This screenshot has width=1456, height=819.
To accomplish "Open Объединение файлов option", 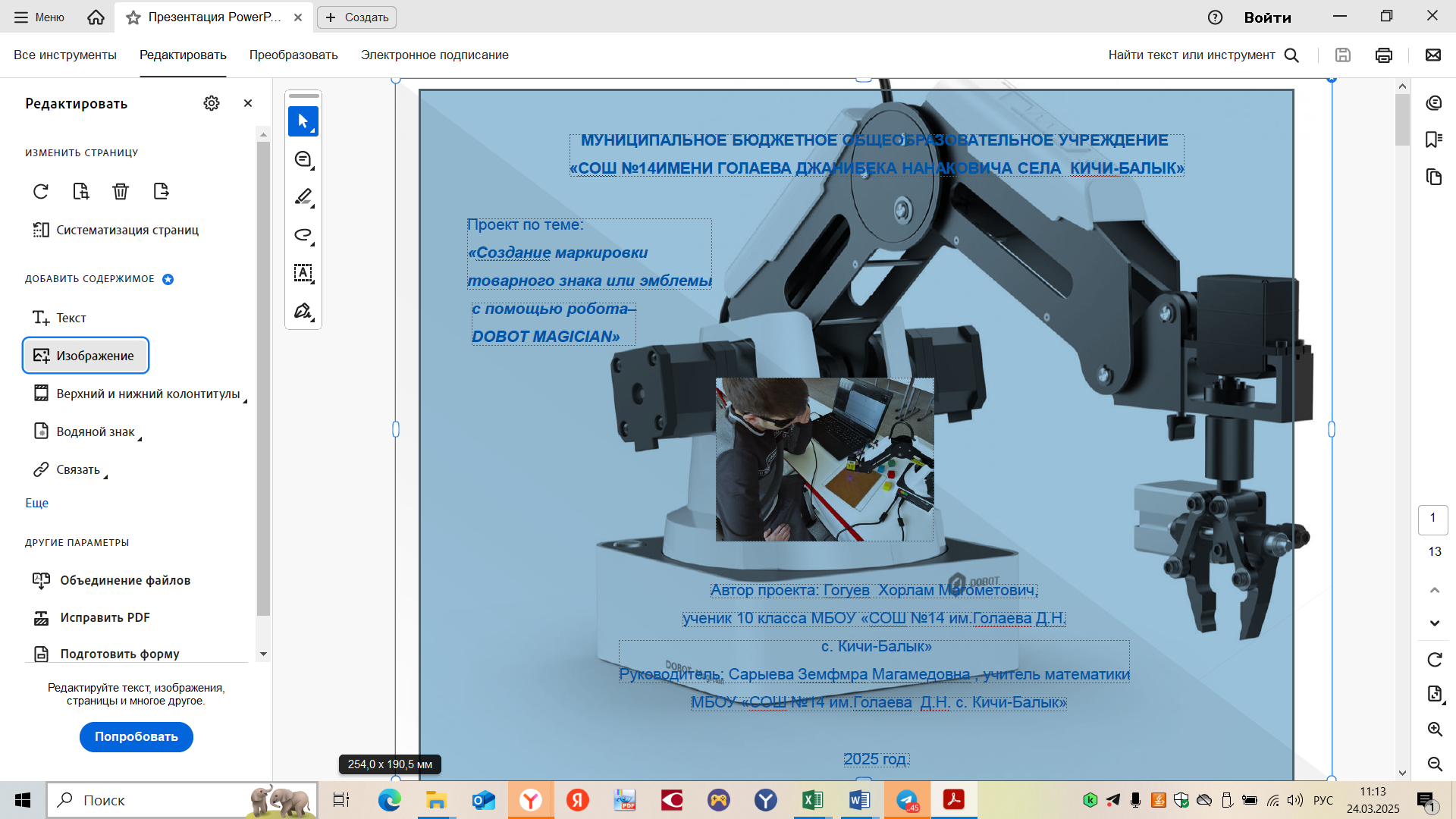I will 111,580.
